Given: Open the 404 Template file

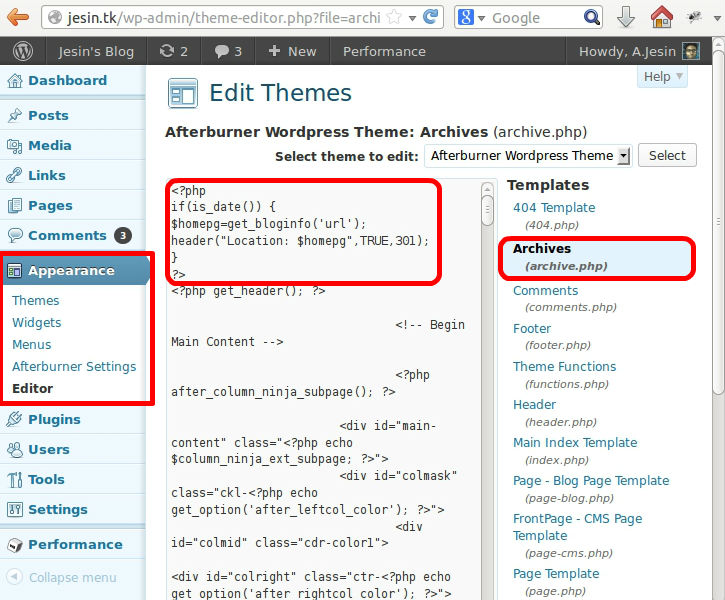Looking at the screenshot, I should (554, 208).
